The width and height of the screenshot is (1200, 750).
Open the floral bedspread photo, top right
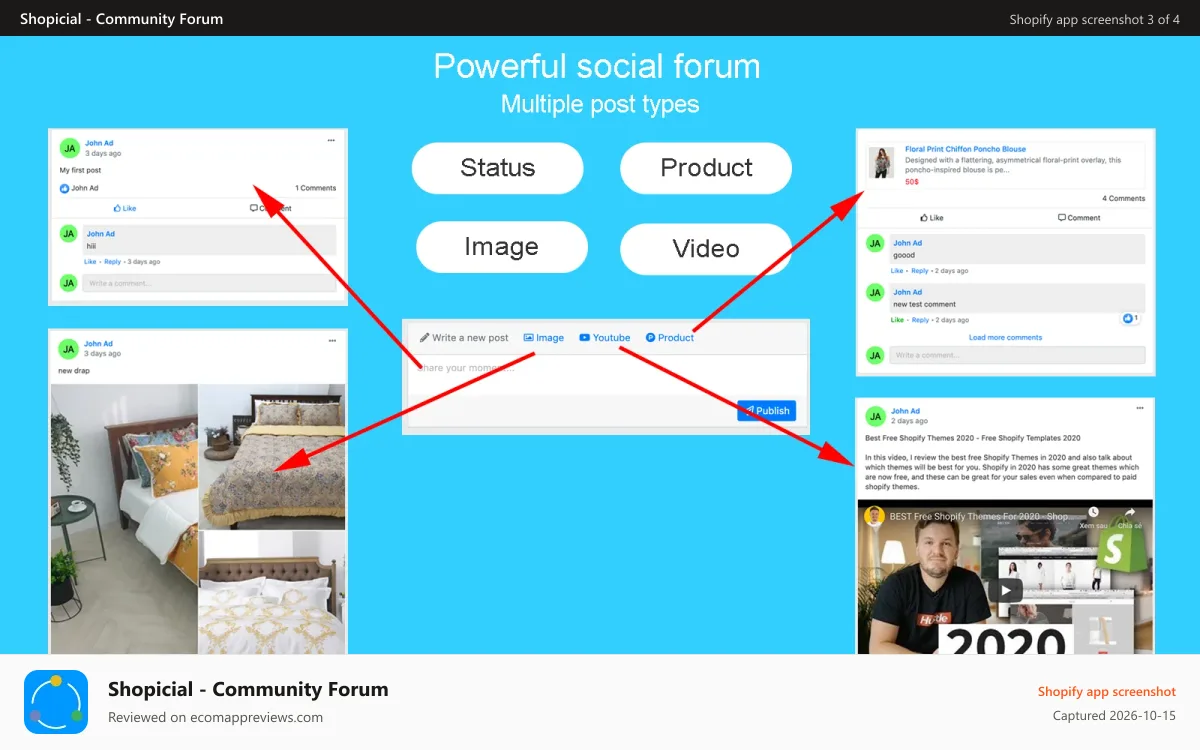(272, 456)
